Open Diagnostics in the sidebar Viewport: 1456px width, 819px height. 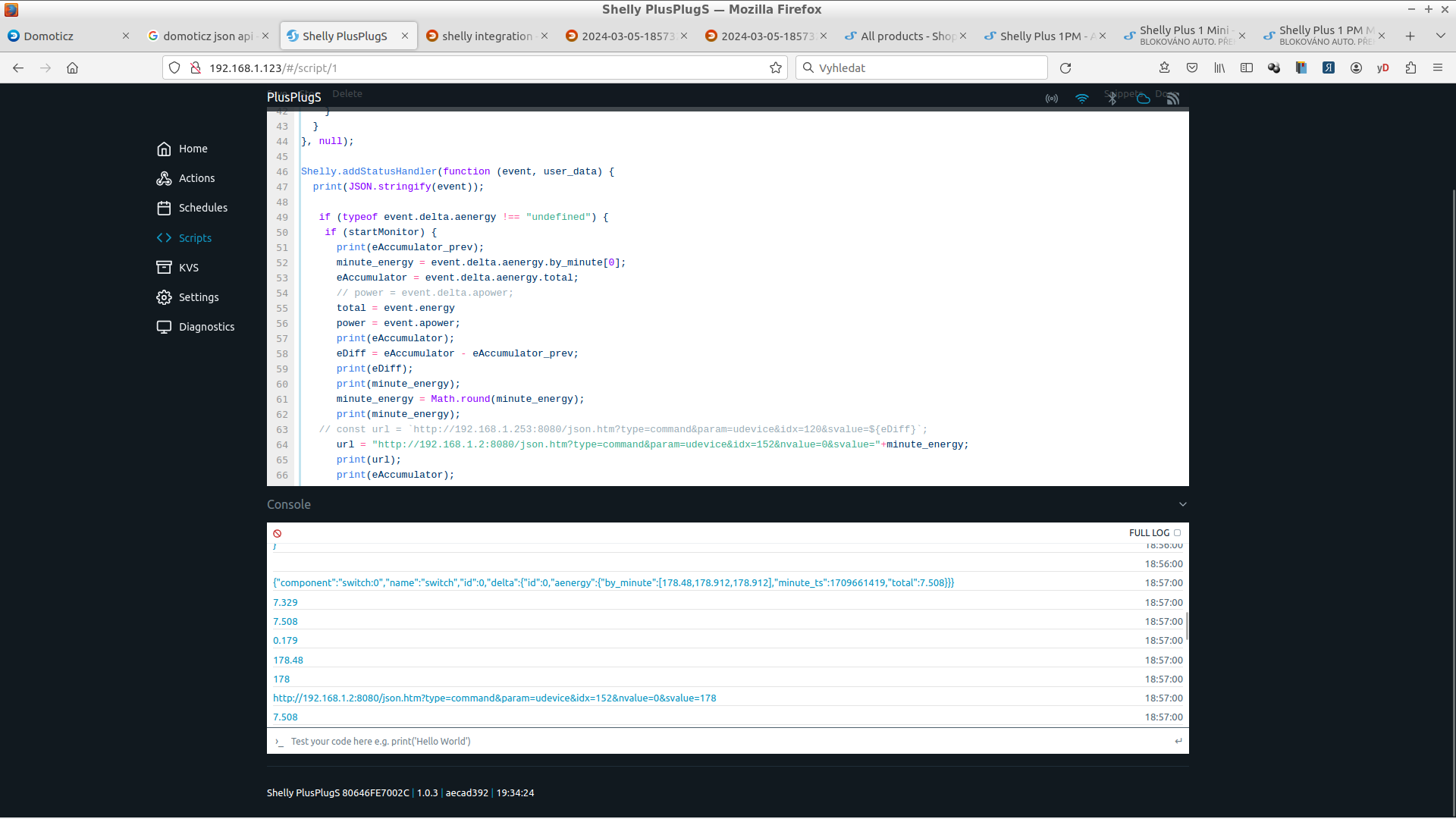[x=196, y=327]
